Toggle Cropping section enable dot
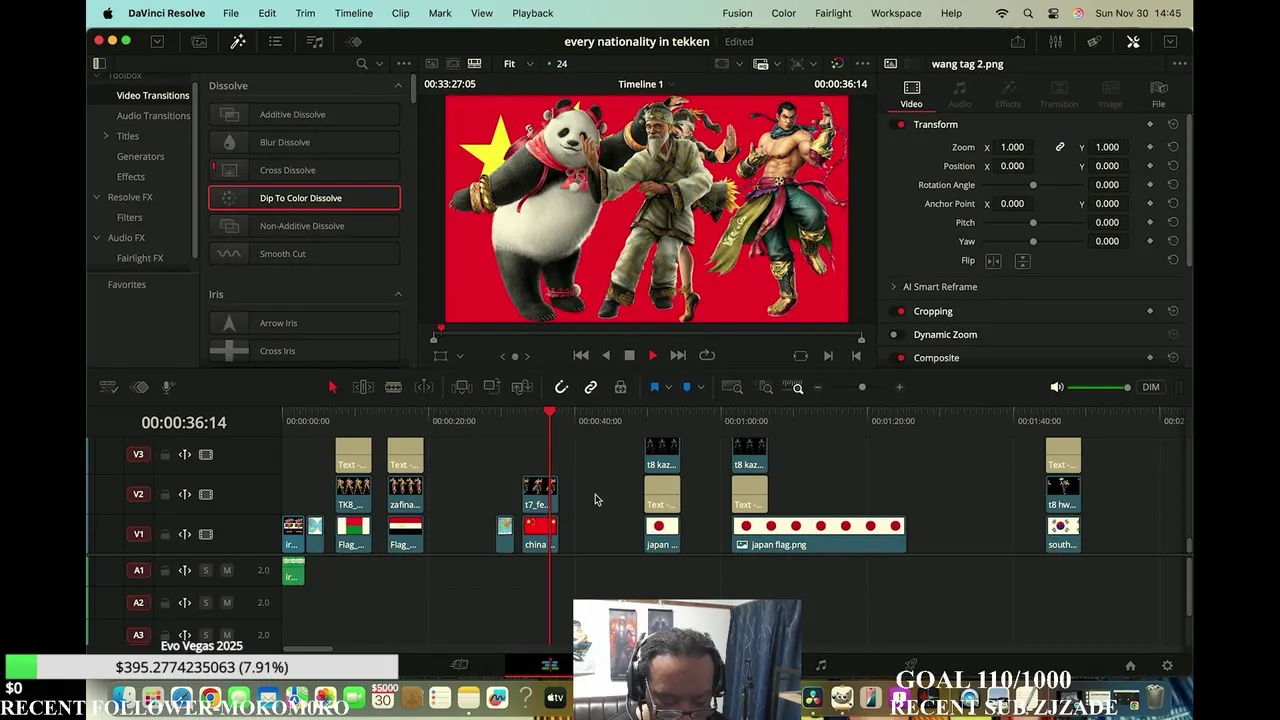This screenshot has height=720, width=1280. point(901,311)
